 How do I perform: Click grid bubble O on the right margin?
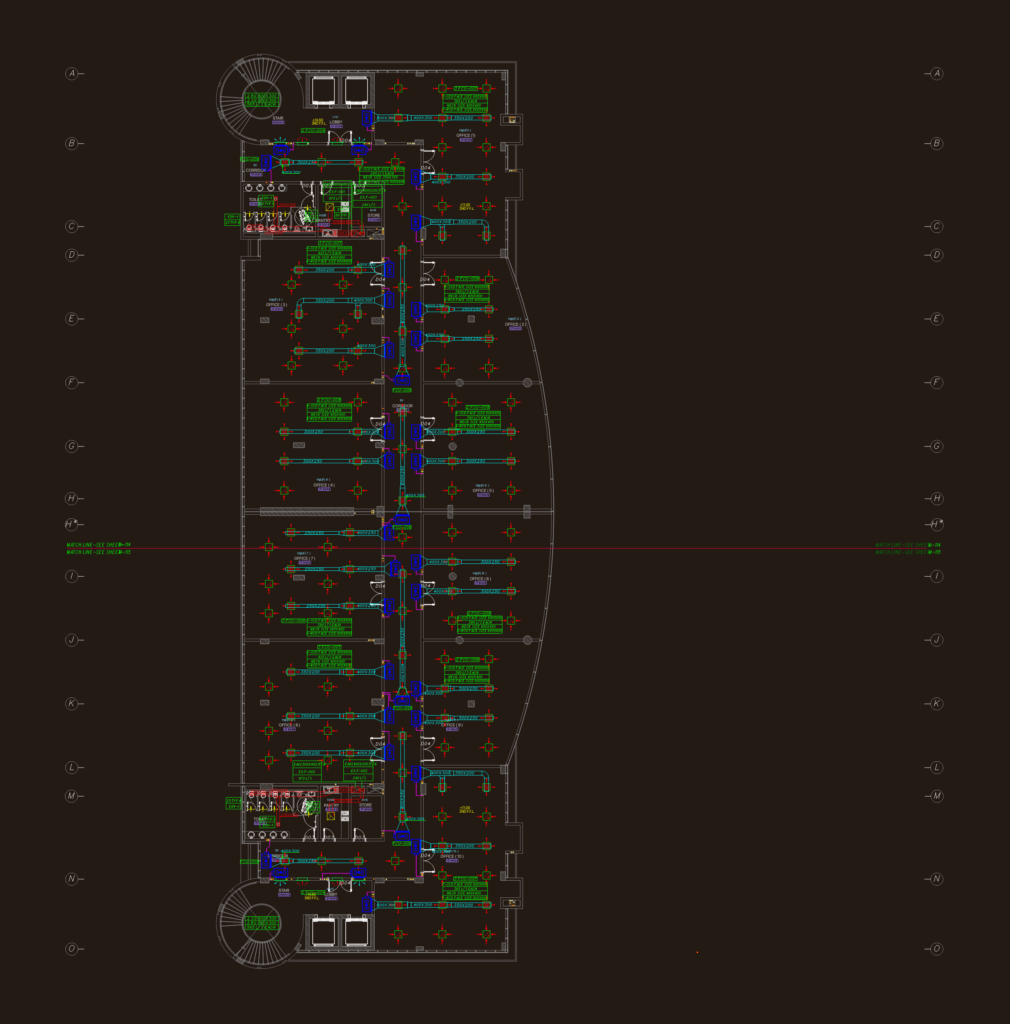936,949
